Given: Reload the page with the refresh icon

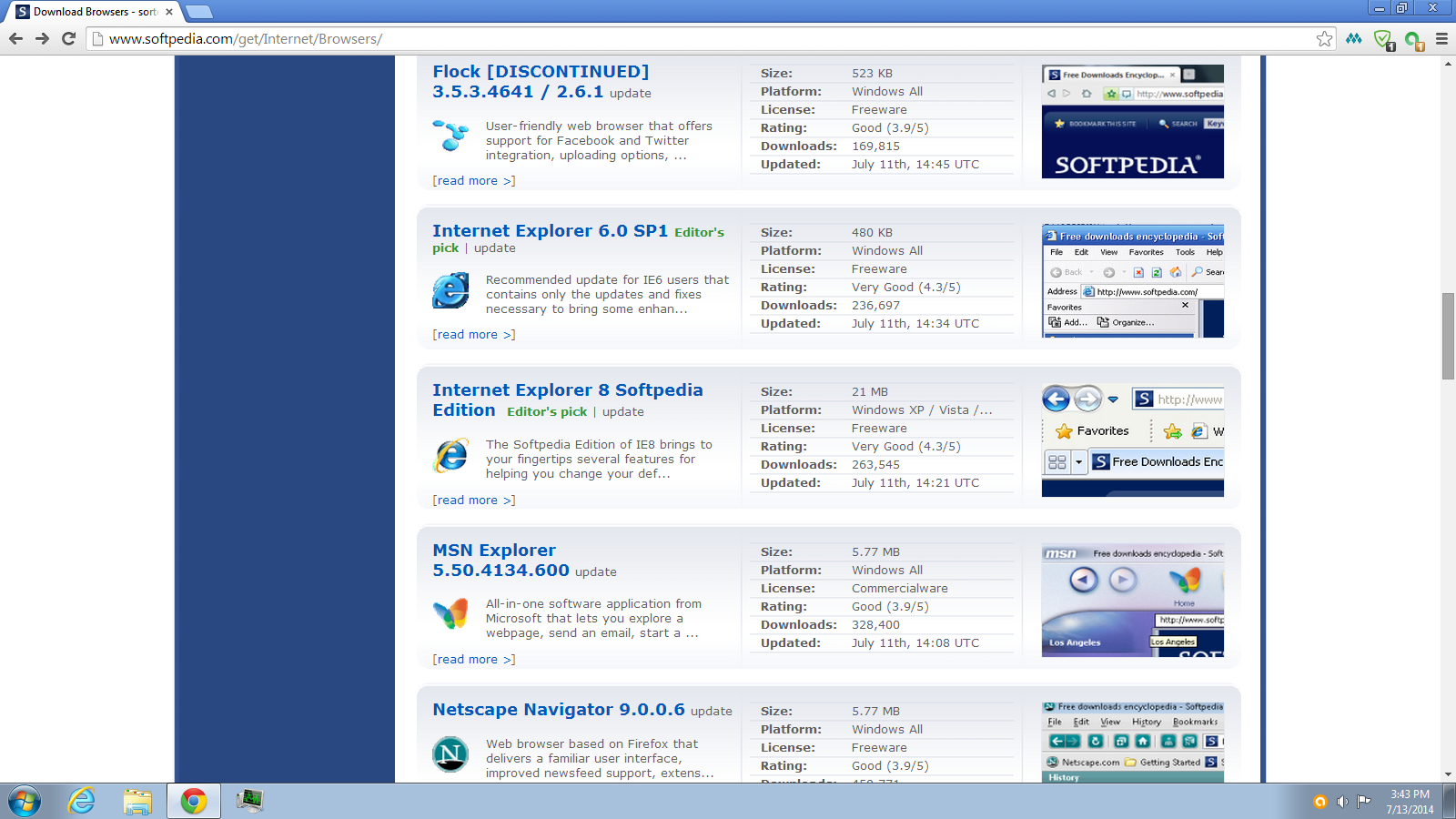Looking at the screenshot, I should coord(68,38).
